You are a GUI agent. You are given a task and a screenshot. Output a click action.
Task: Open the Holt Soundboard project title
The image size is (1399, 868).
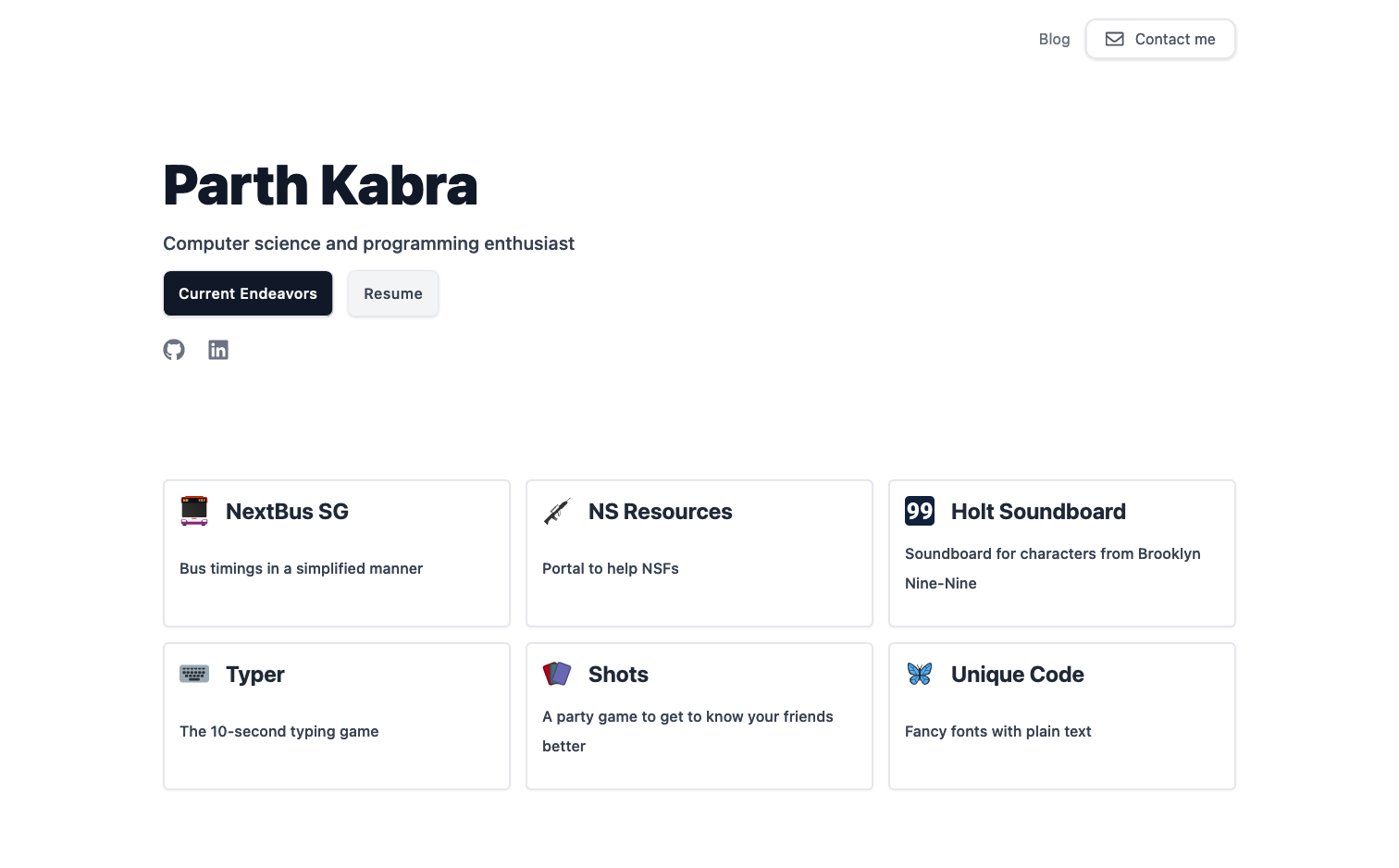1038,512
